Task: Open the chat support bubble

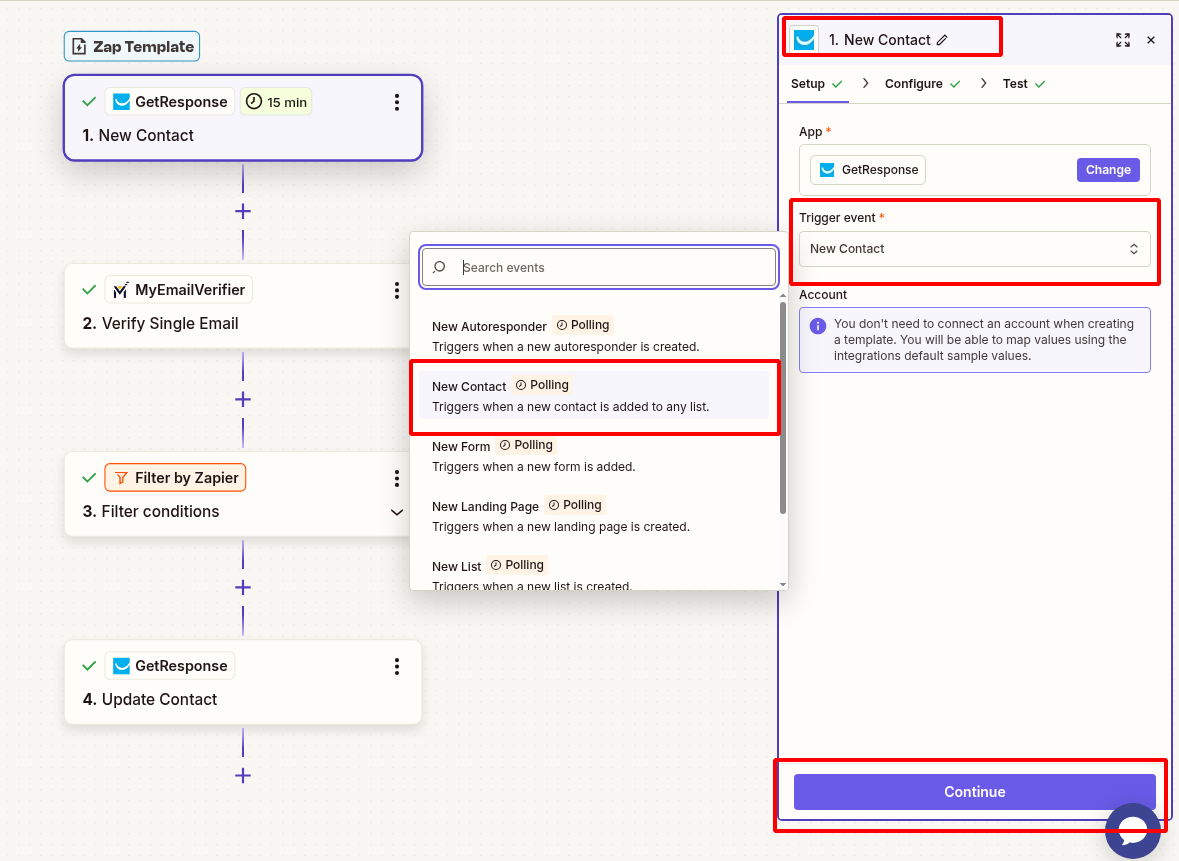Action: 1133,830
